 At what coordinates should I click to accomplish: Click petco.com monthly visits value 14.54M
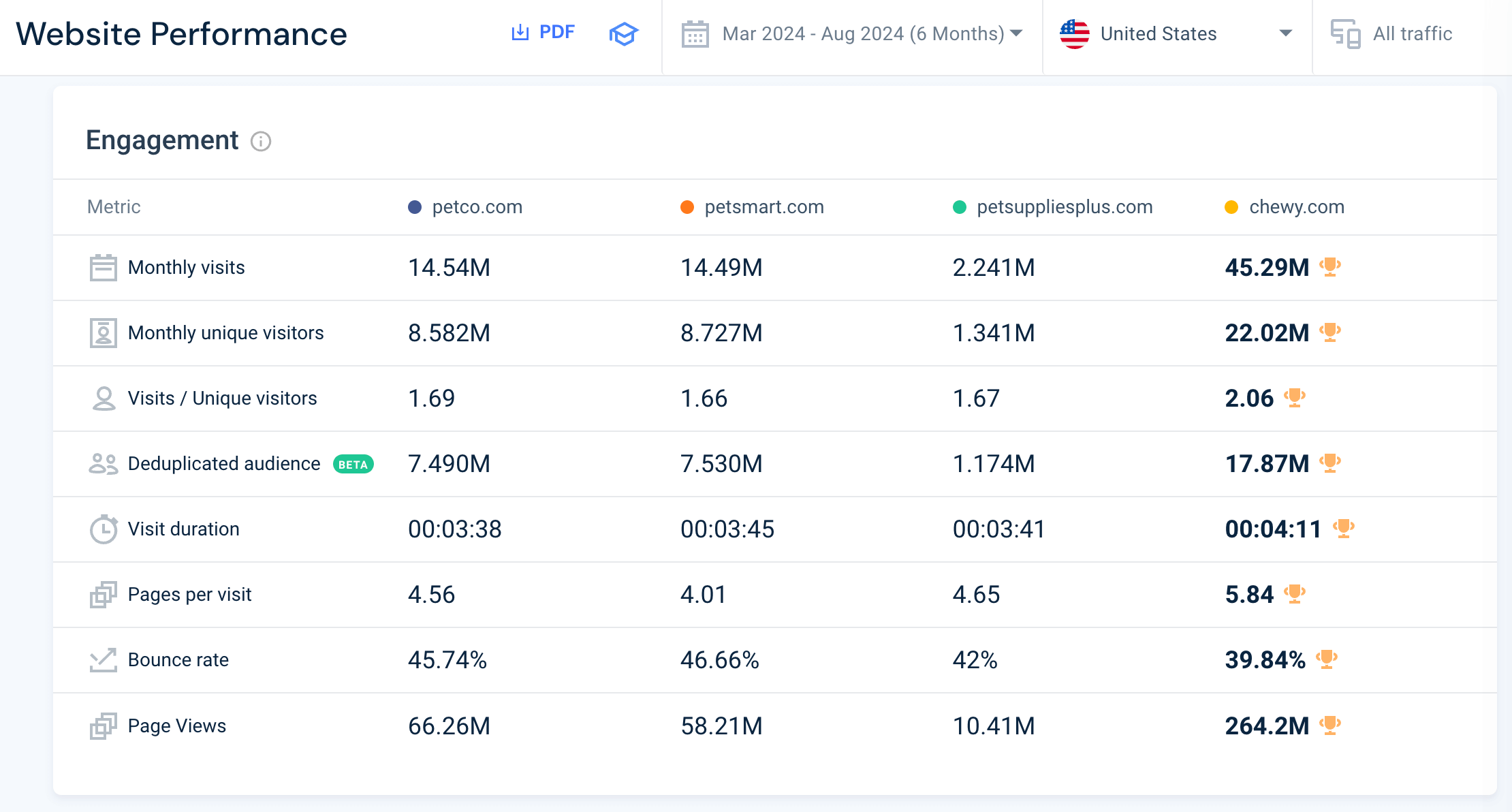pyautogui.click(x=449, y=268)
